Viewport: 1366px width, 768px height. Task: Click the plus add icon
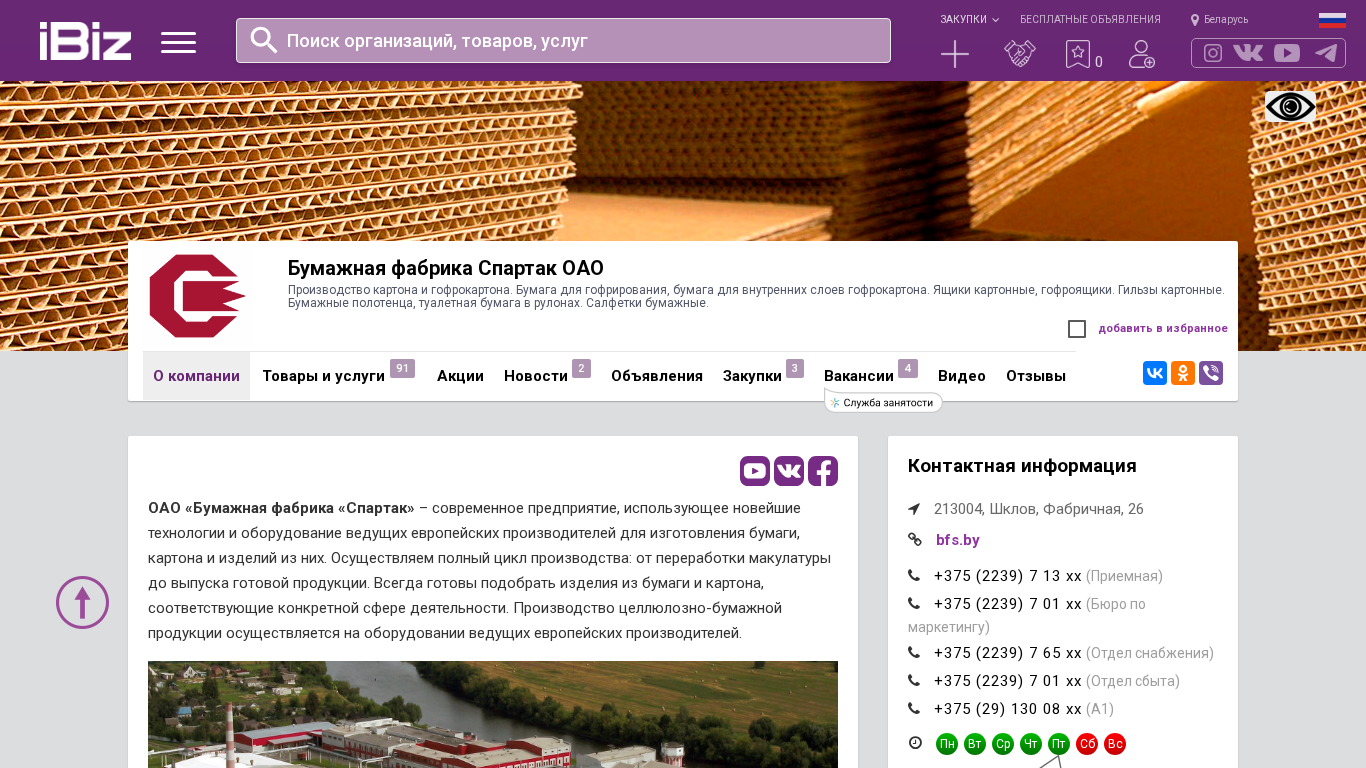955,54
